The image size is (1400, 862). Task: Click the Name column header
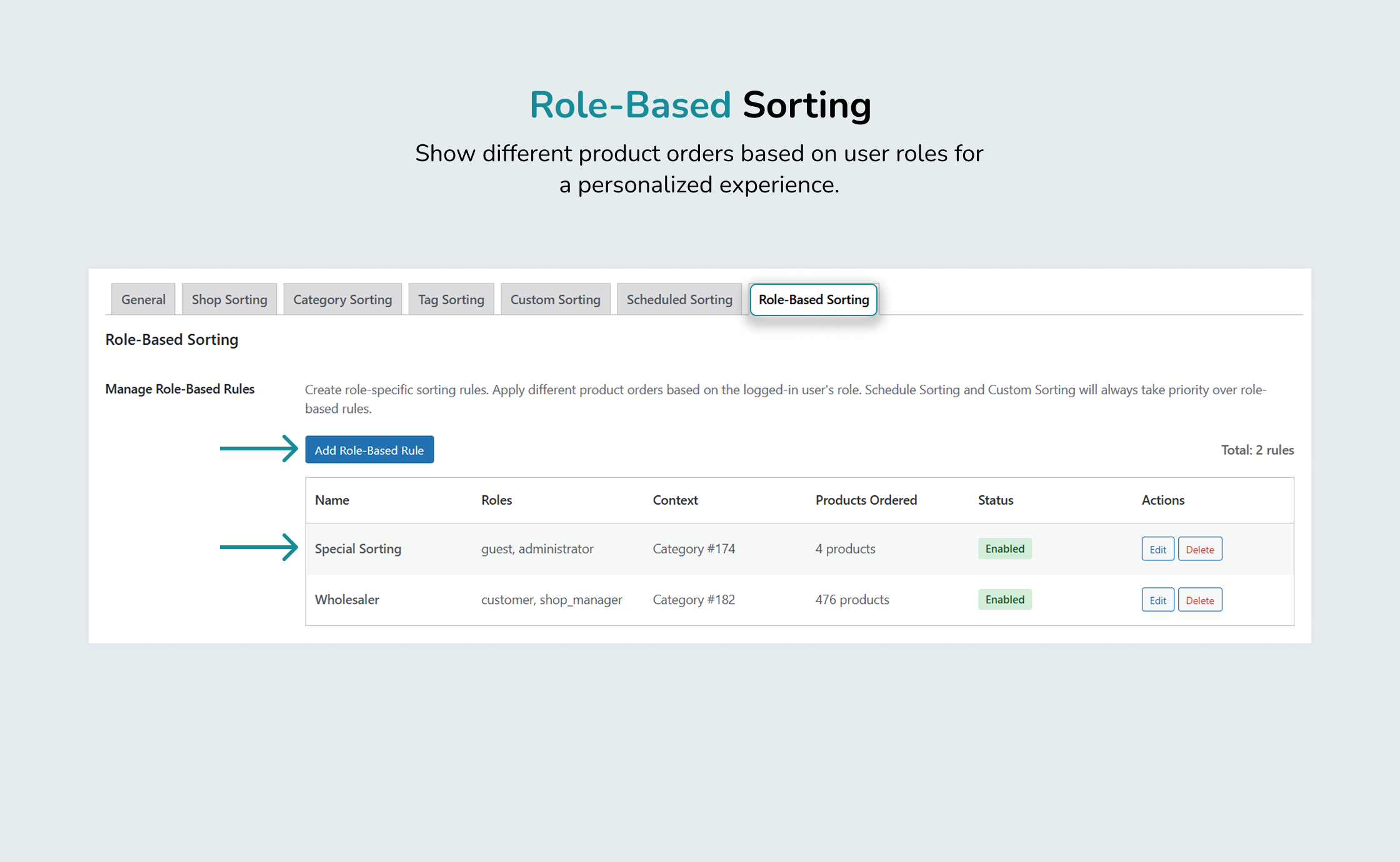pyautogui.click(x=332, y=500)
